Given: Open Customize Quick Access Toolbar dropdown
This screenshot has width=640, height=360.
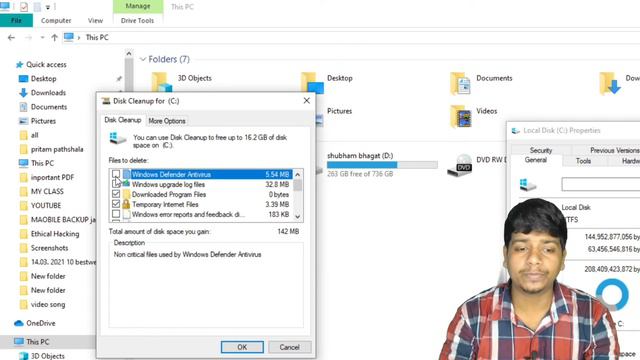Looking at the screenshot, I should 48,7.
